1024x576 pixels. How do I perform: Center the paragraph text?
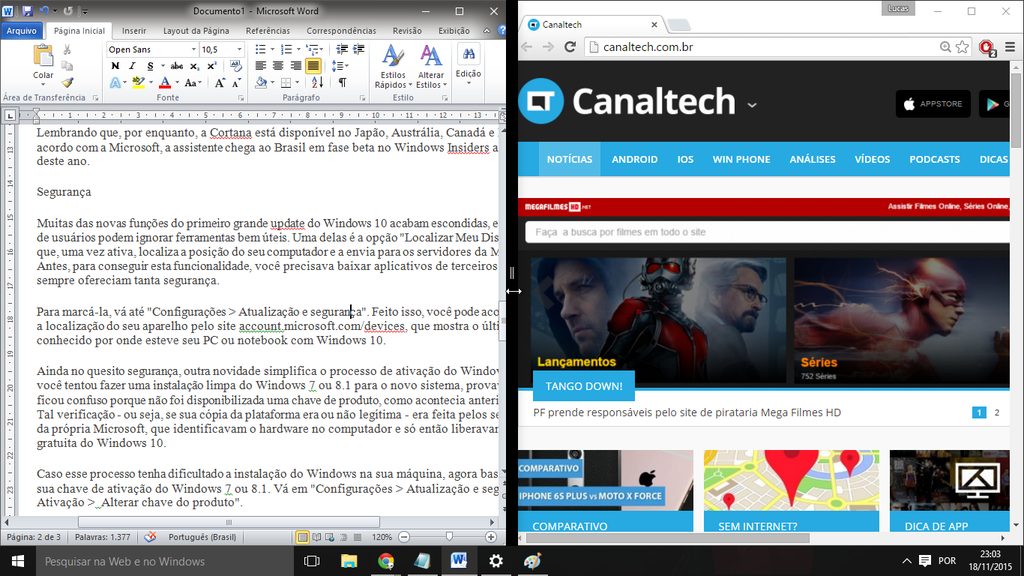278,66
